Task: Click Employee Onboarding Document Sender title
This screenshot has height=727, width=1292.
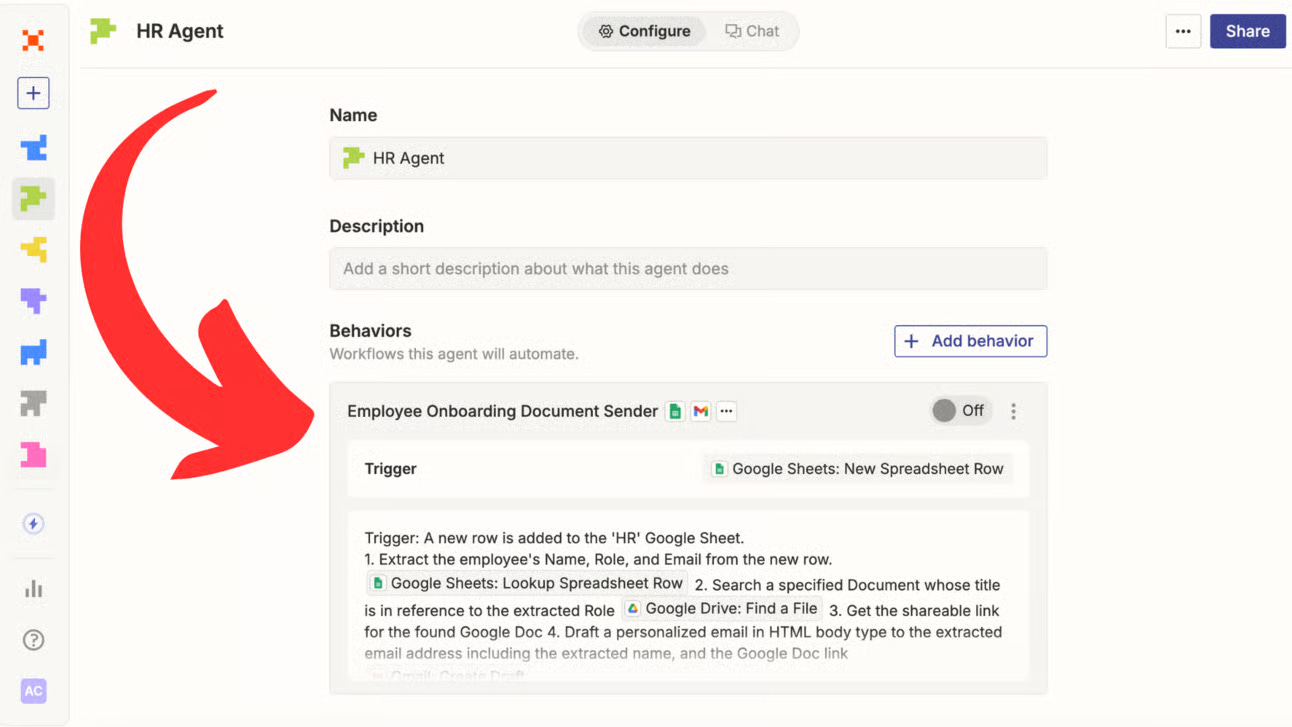Action: 502,411
